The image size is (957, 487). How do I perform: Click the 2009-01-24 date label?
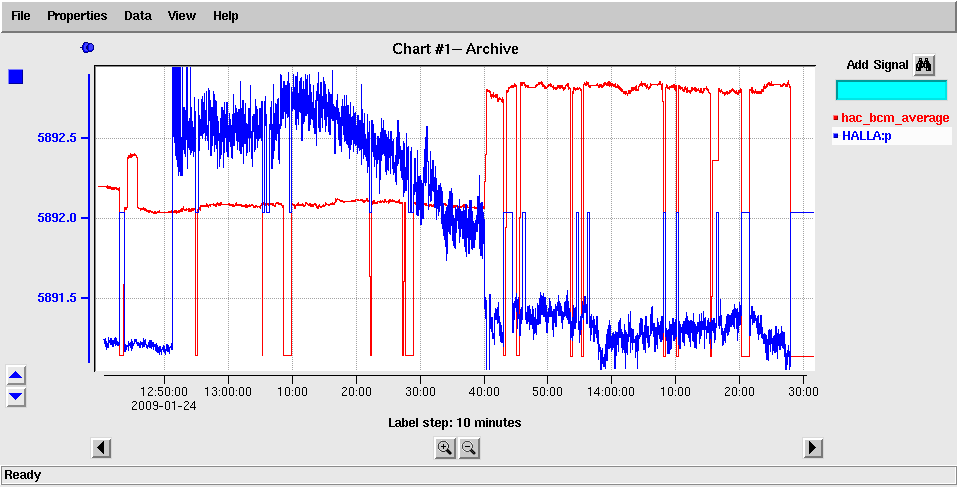(163, 404)
